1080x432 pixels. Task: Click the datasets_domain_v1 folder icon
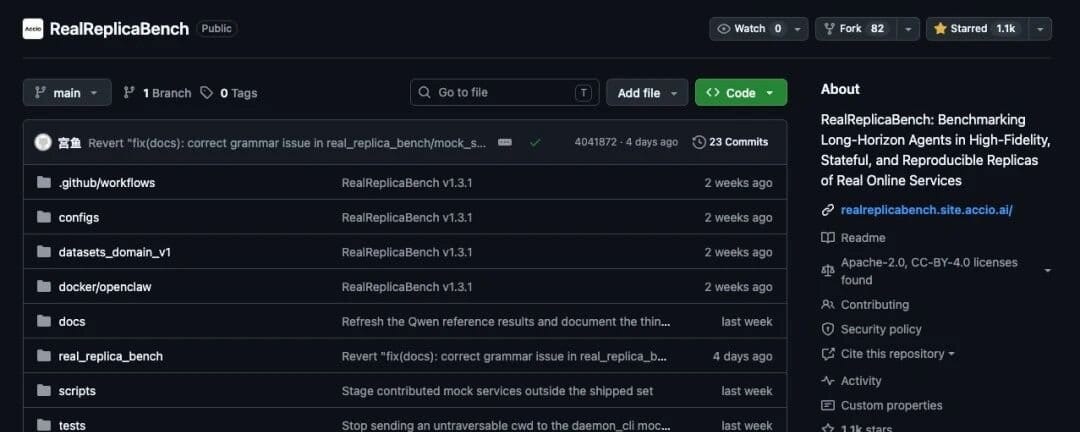click(x=44, y=251)
